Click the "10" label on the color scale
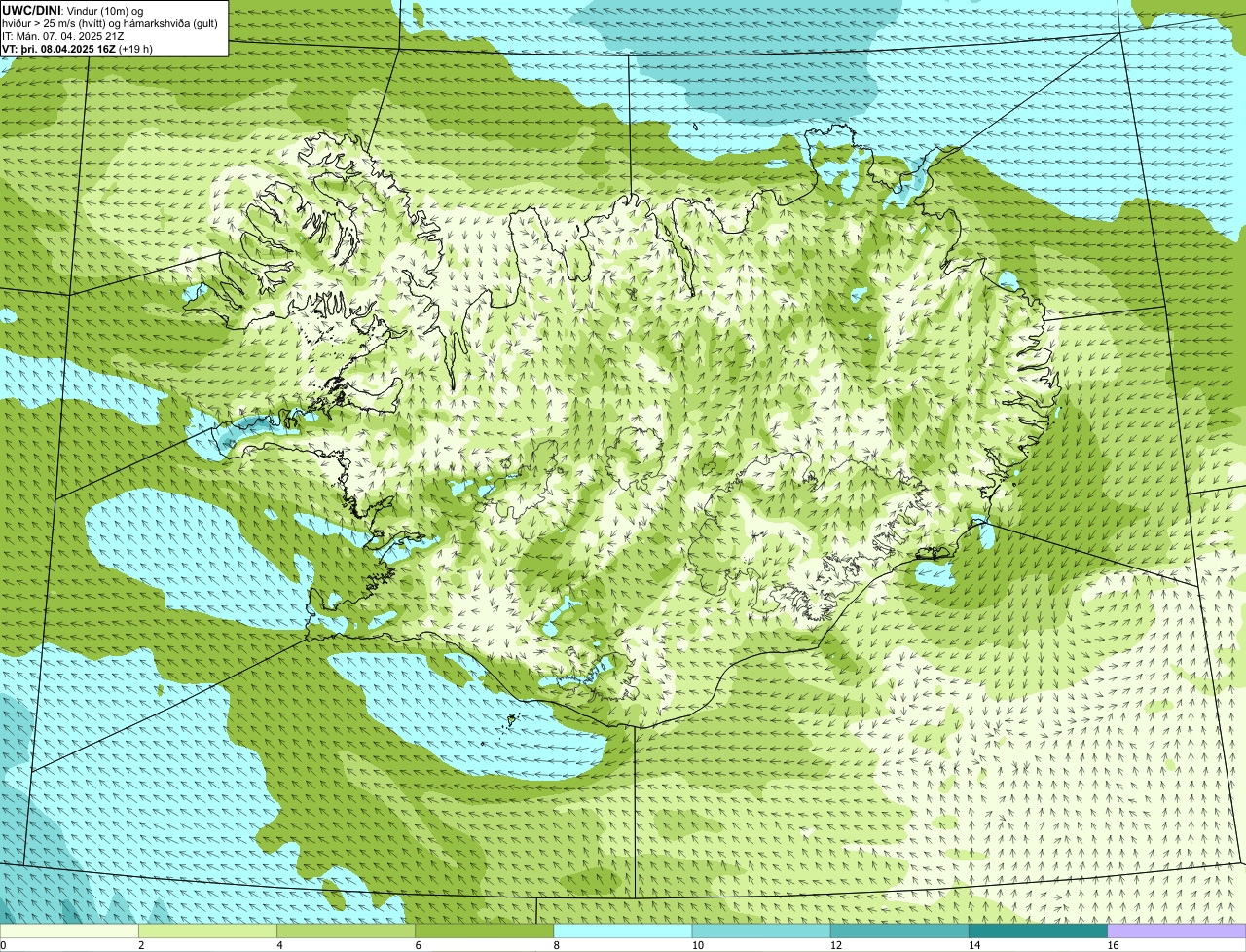This screenshot has height=952, width=1246. click(x=697, y=945)
